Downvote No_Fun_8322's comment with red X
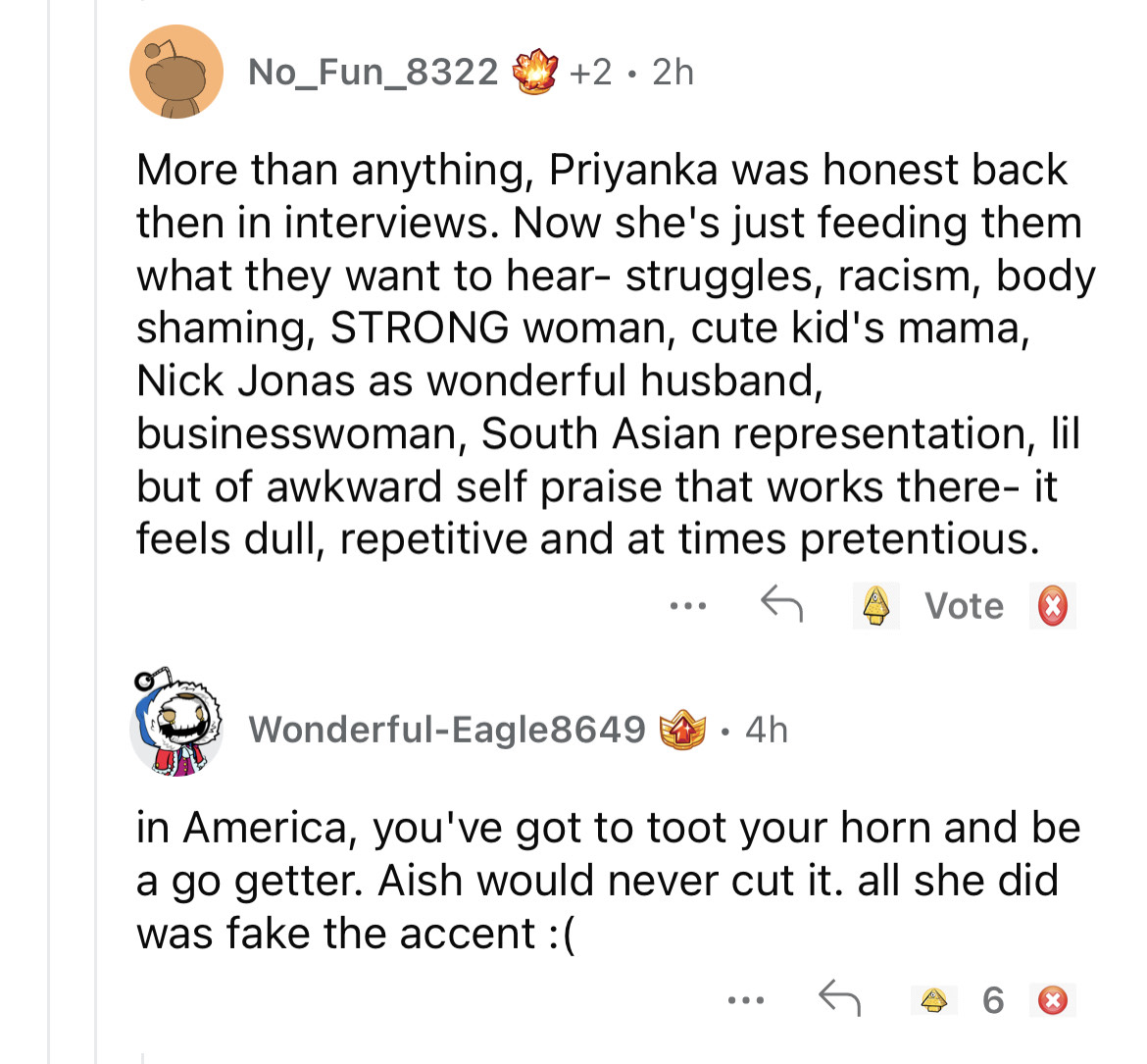 point(1052,605)
